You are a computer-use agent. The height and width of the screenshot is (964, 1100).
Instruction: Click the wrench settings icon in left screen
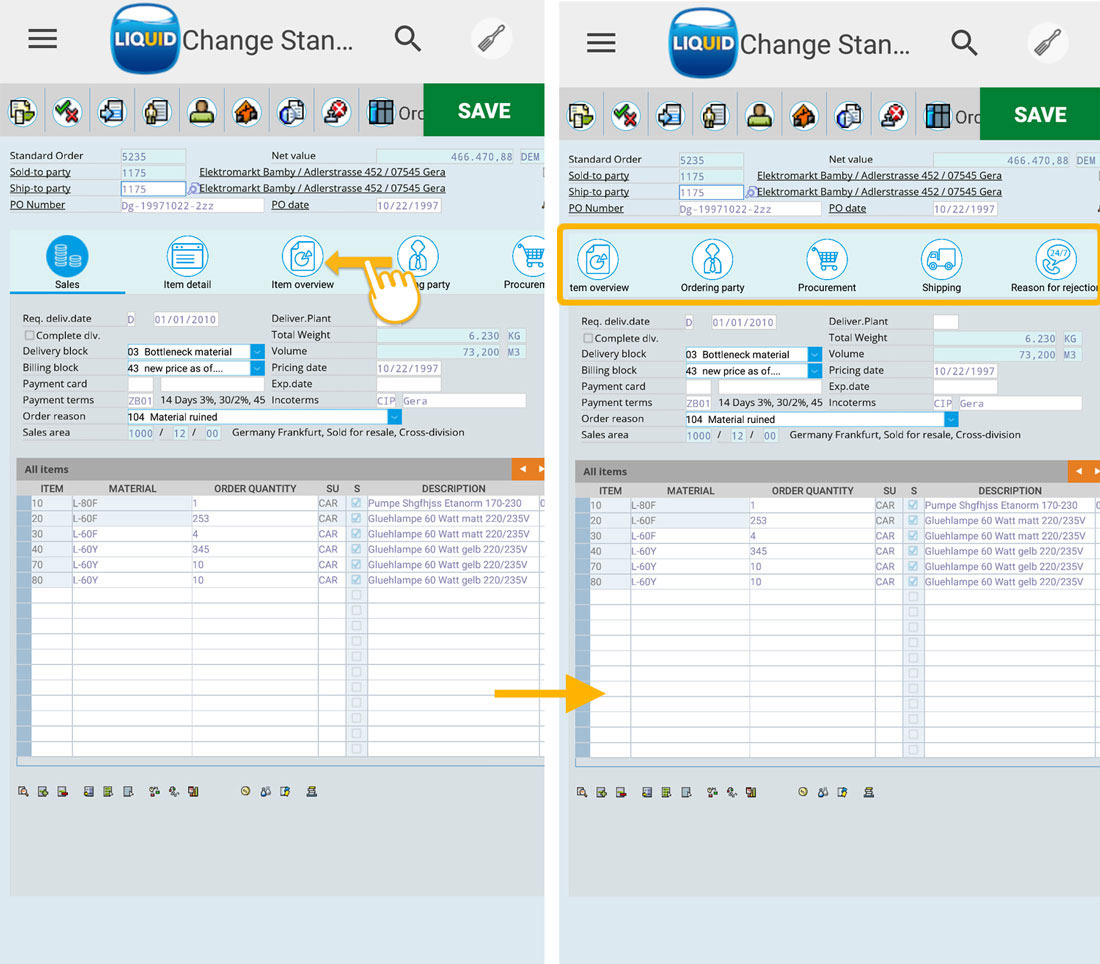point(491,39)
